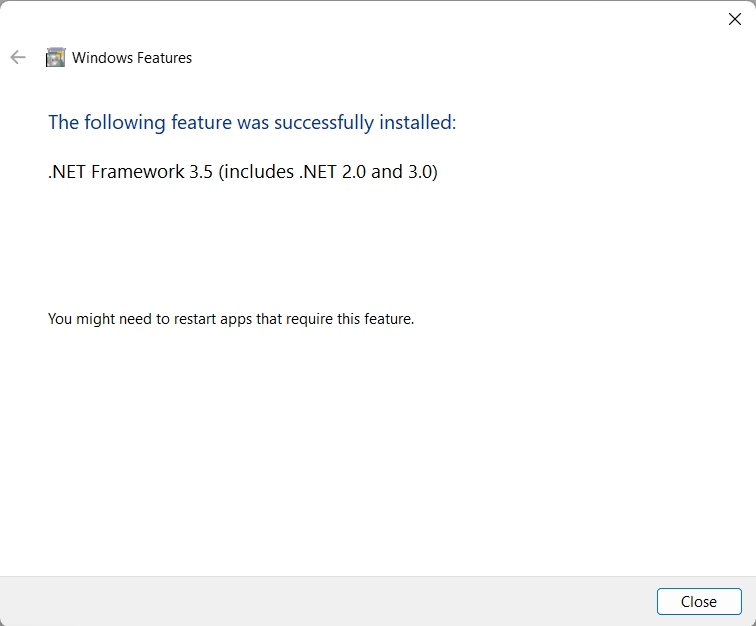Click the back arrow icon

(18, 58)
